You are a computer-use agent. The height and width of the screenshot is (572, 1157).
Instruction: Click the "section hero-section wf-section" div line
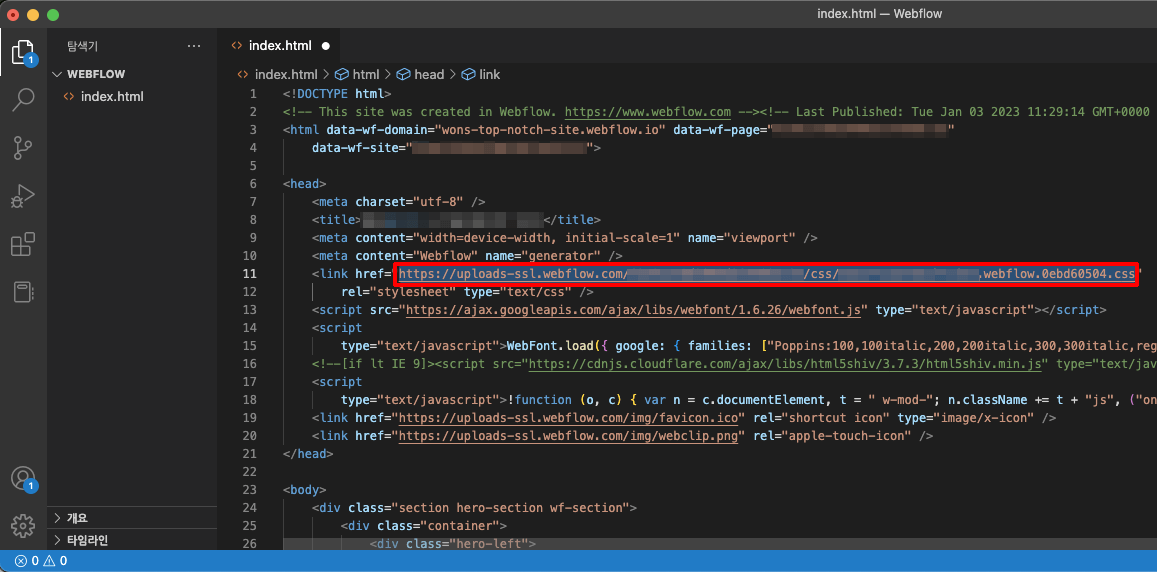click(474, 507)
